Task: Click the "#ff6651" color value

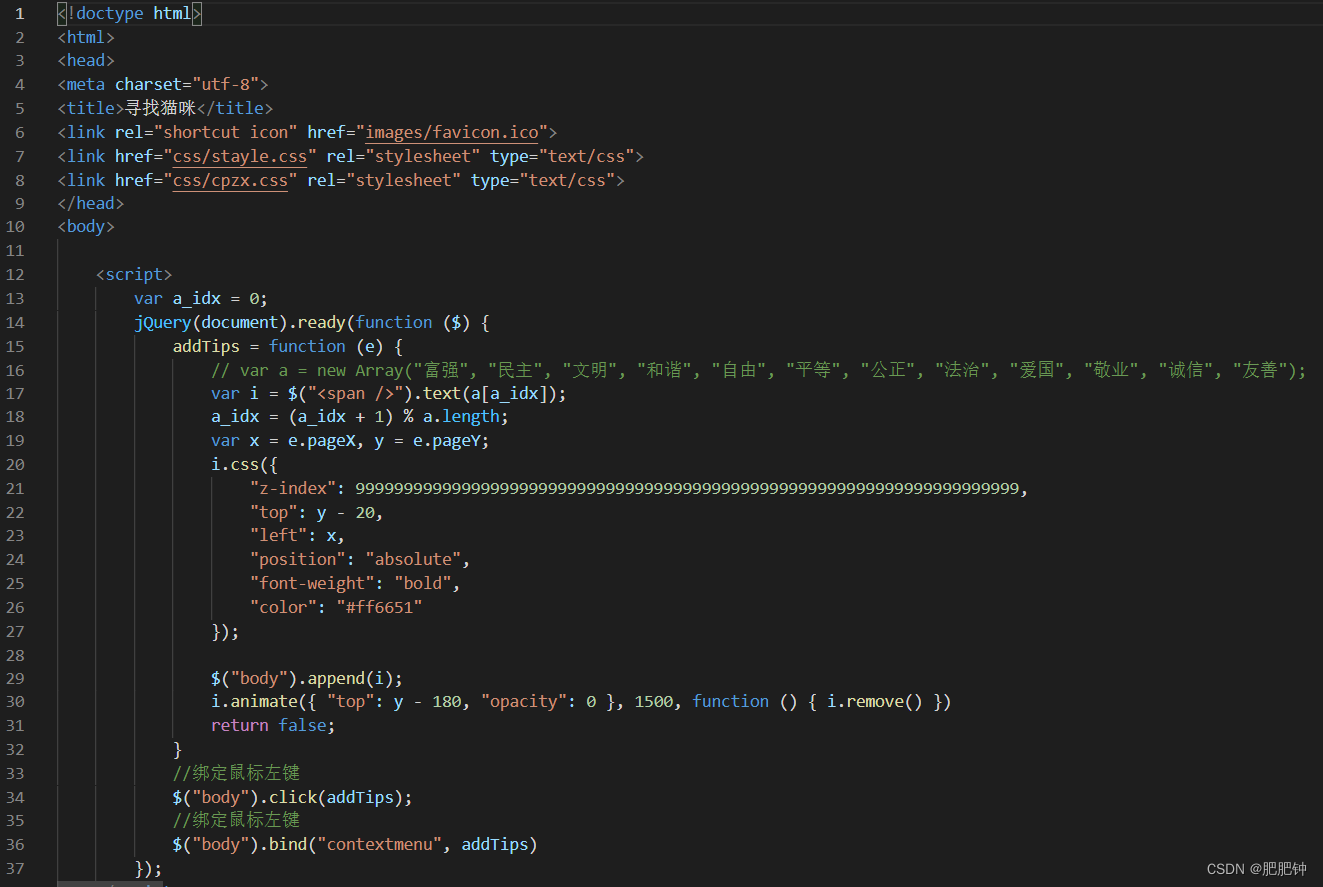Action: click(380, 607)
